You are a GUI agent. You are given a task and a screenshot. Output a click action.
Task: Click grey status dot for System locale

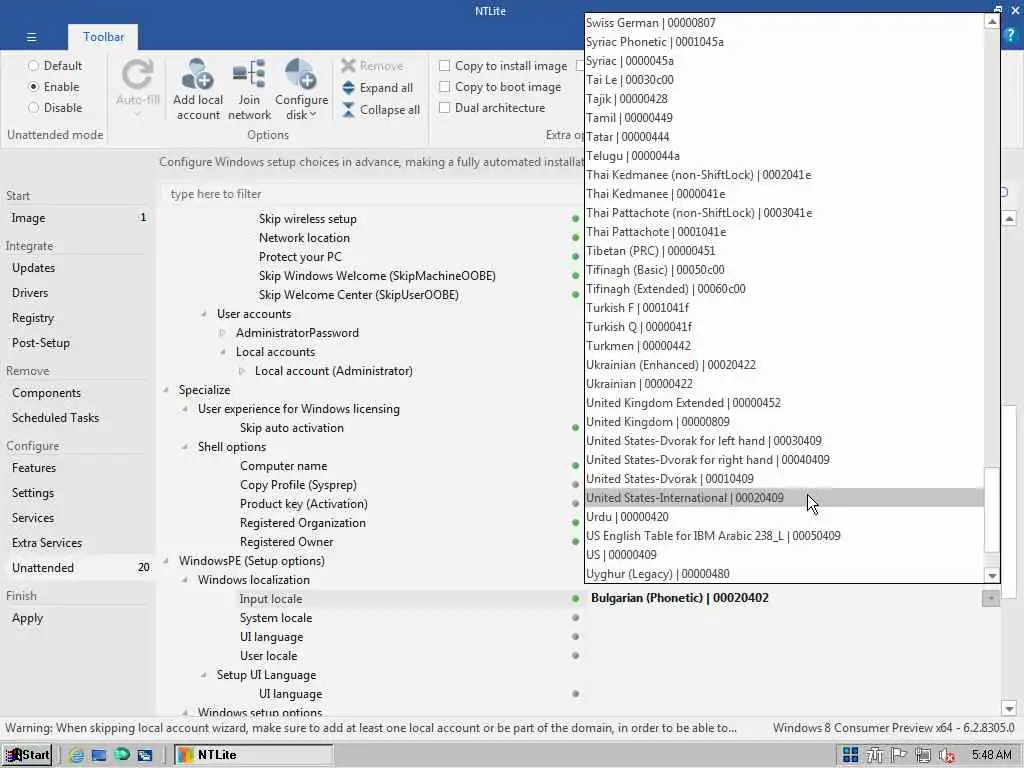575,618
